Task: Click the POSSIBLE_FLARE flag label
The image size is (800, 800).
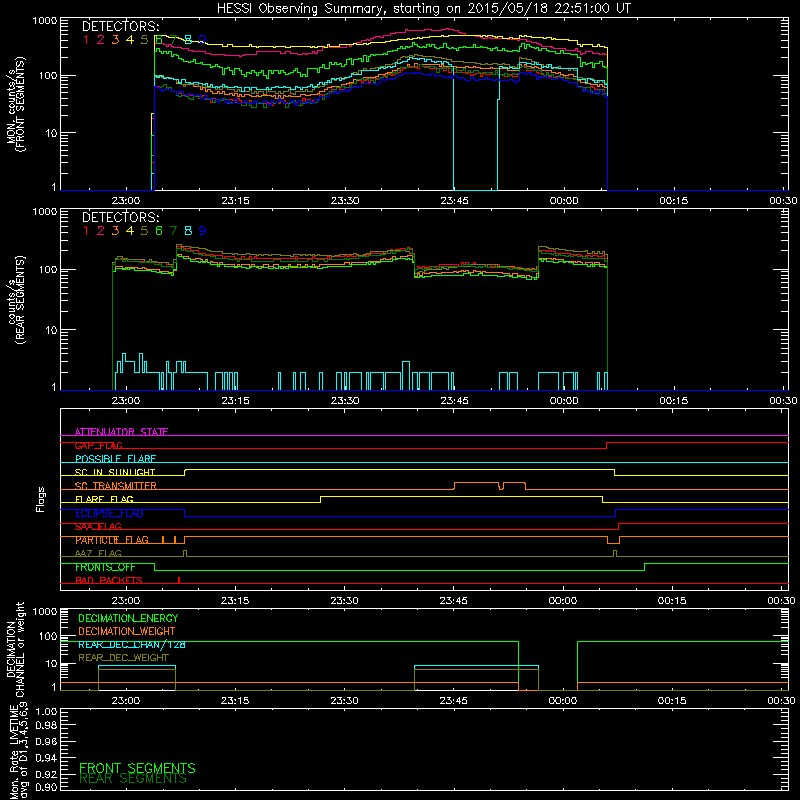Action: point(115,459)
